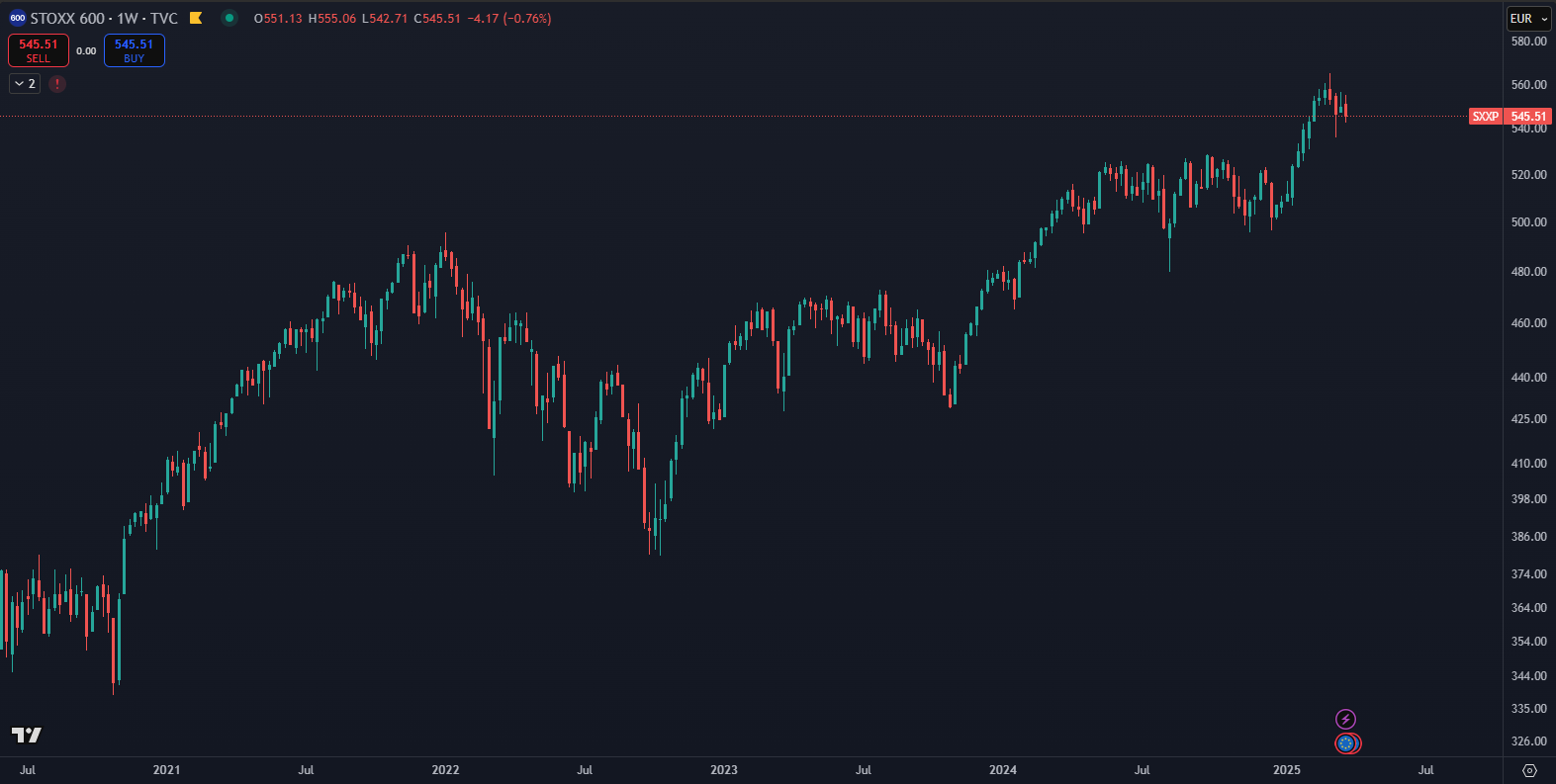Click the 0.00 spread value between Sell and Buy
Image resolution: width=1556 pixels, height=784 pixels.
click(x=86, y=51)
